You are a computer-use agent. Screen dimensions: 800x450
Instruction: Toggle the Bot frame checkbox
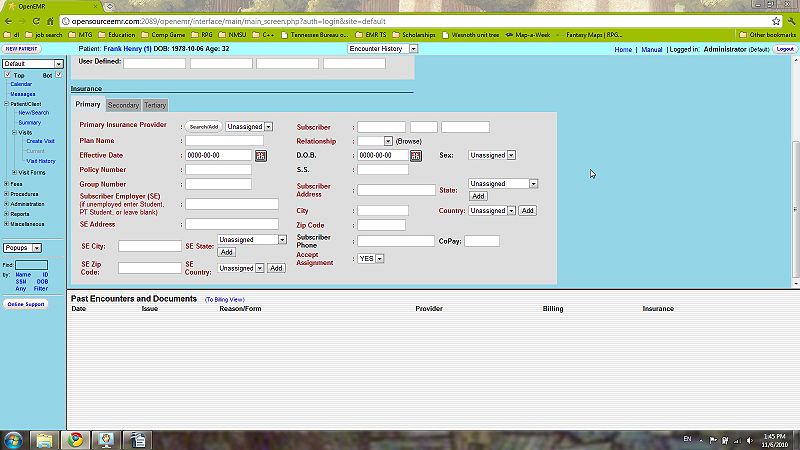click(x=59, y=75)
